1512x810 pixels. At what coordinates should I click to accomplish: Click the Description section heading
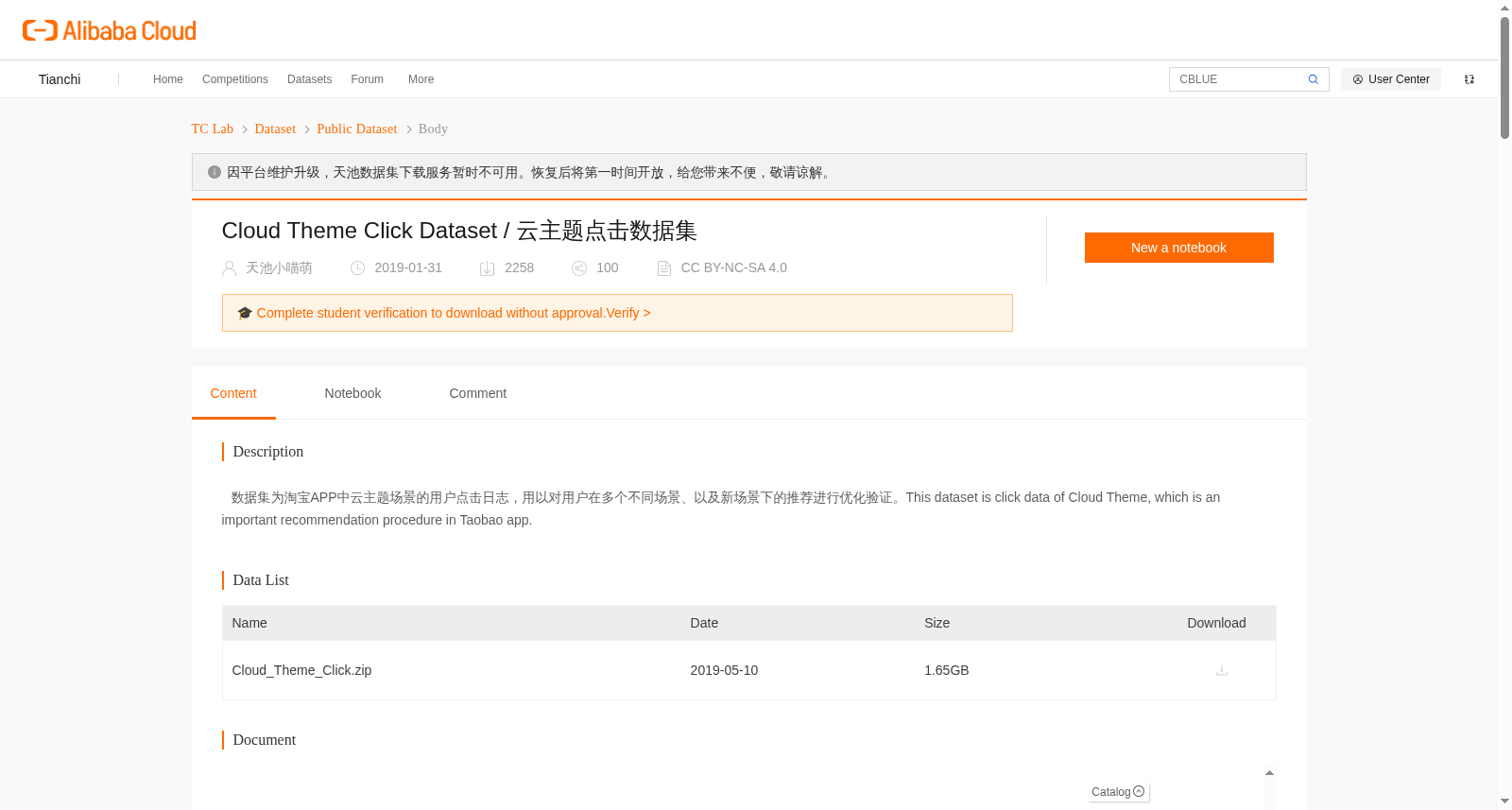pos(268,452)
